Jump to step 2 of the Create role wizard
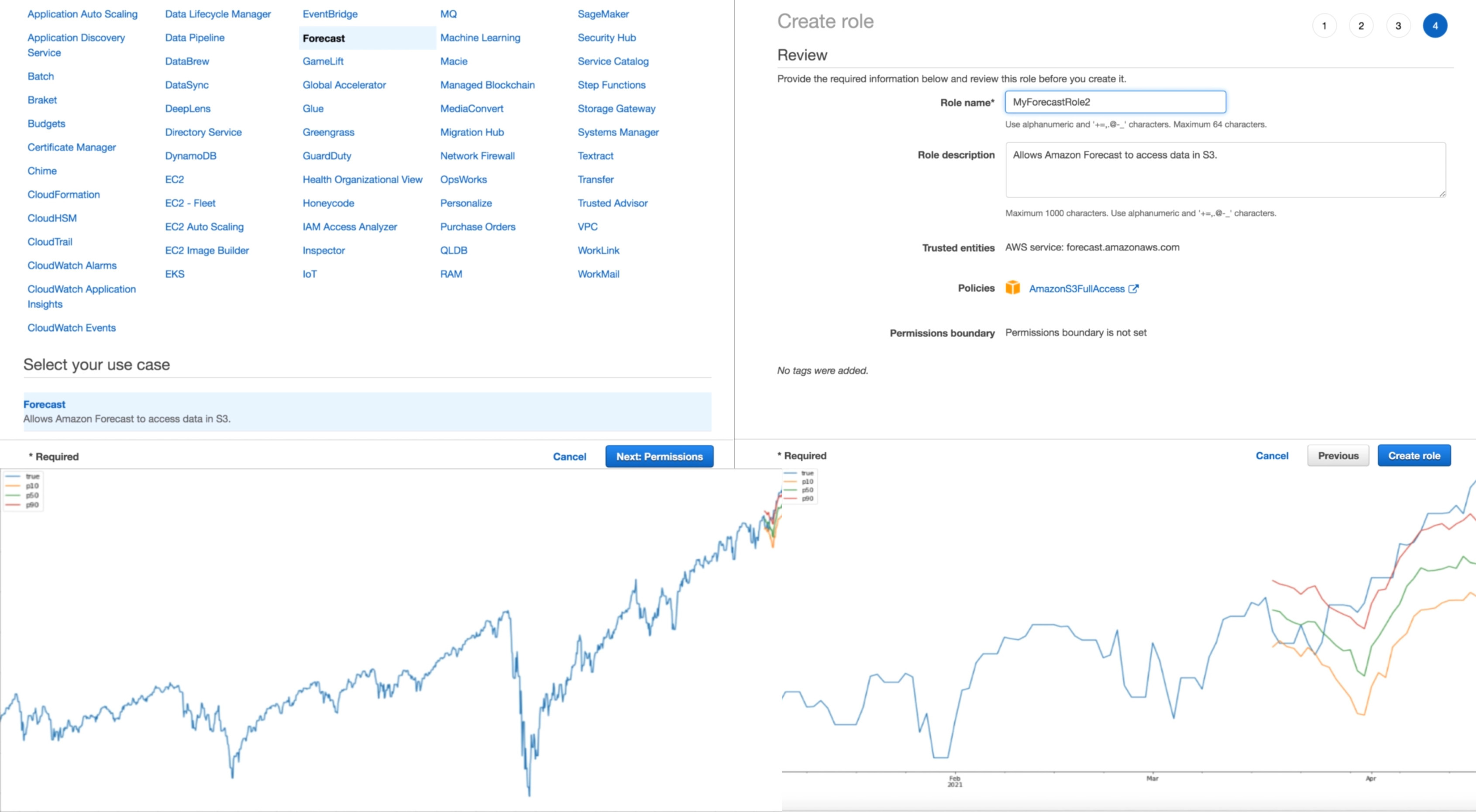 coord(1361,25)
